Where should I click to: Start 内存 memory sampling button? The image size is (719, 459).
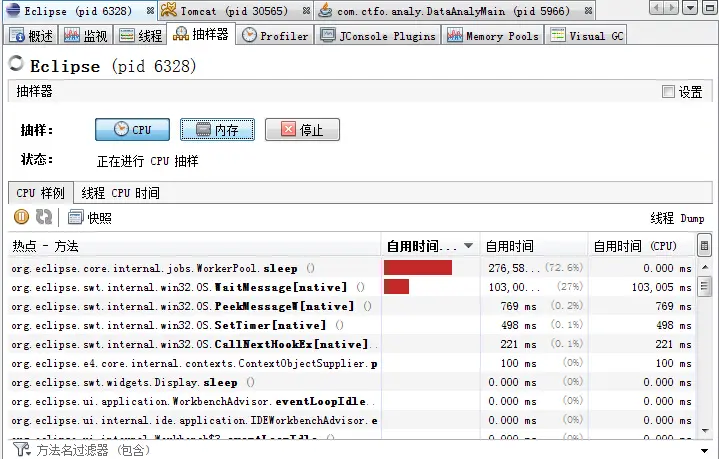tap(217, 130)
